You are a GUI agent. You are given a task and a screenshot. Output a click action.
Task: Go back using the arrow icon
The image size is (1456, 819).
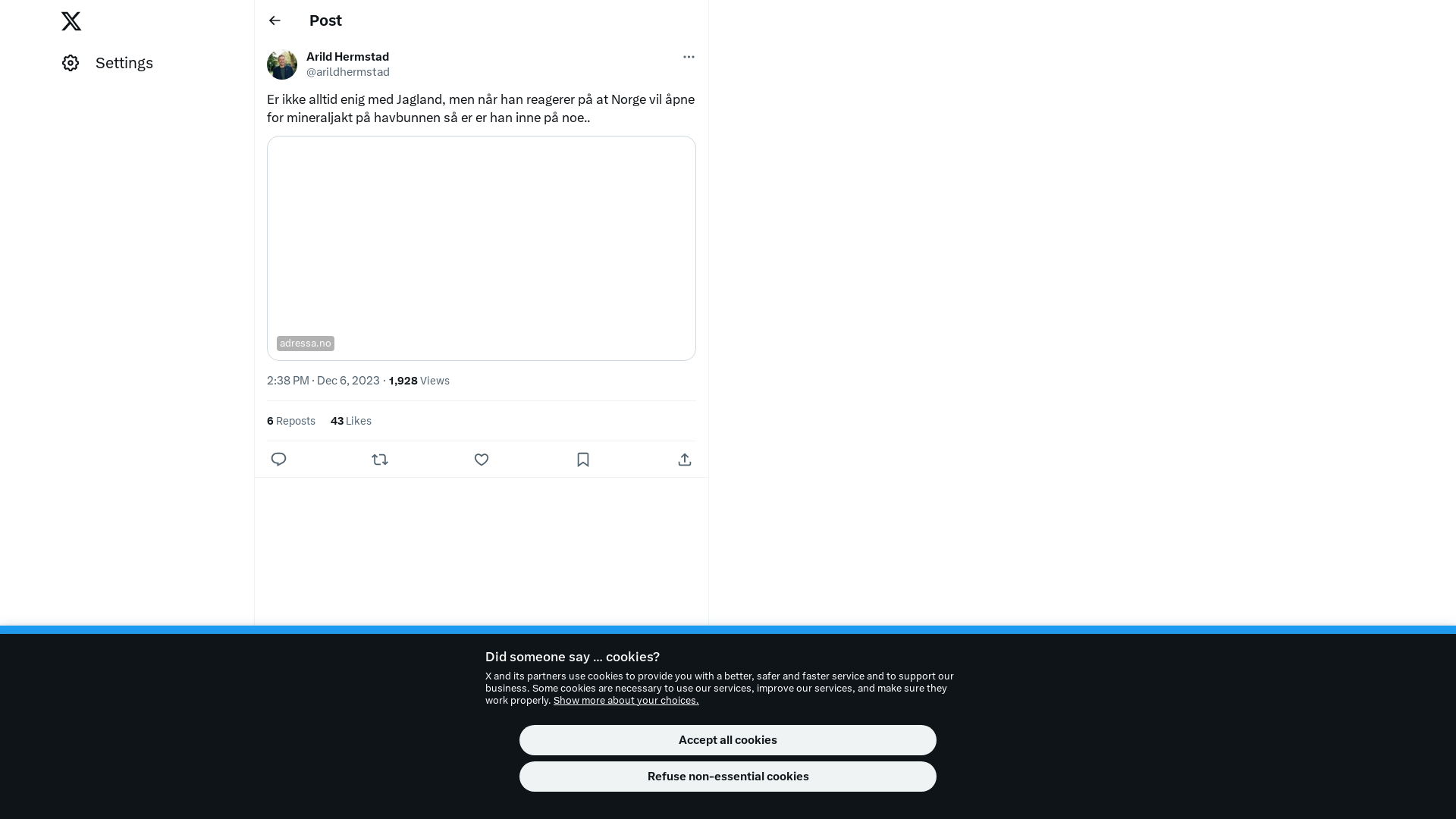pyautogui.click(x=275, y=20)
